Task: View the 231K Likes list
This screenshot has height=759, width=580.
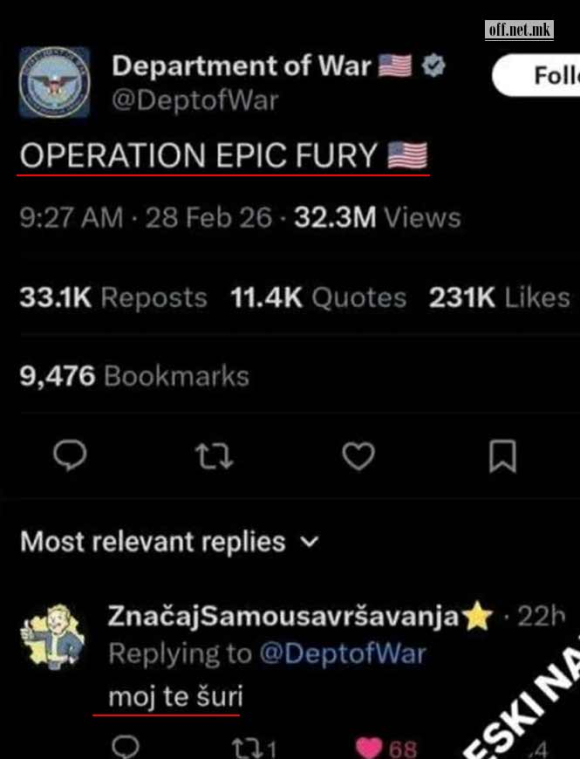Action: [499, 297]
